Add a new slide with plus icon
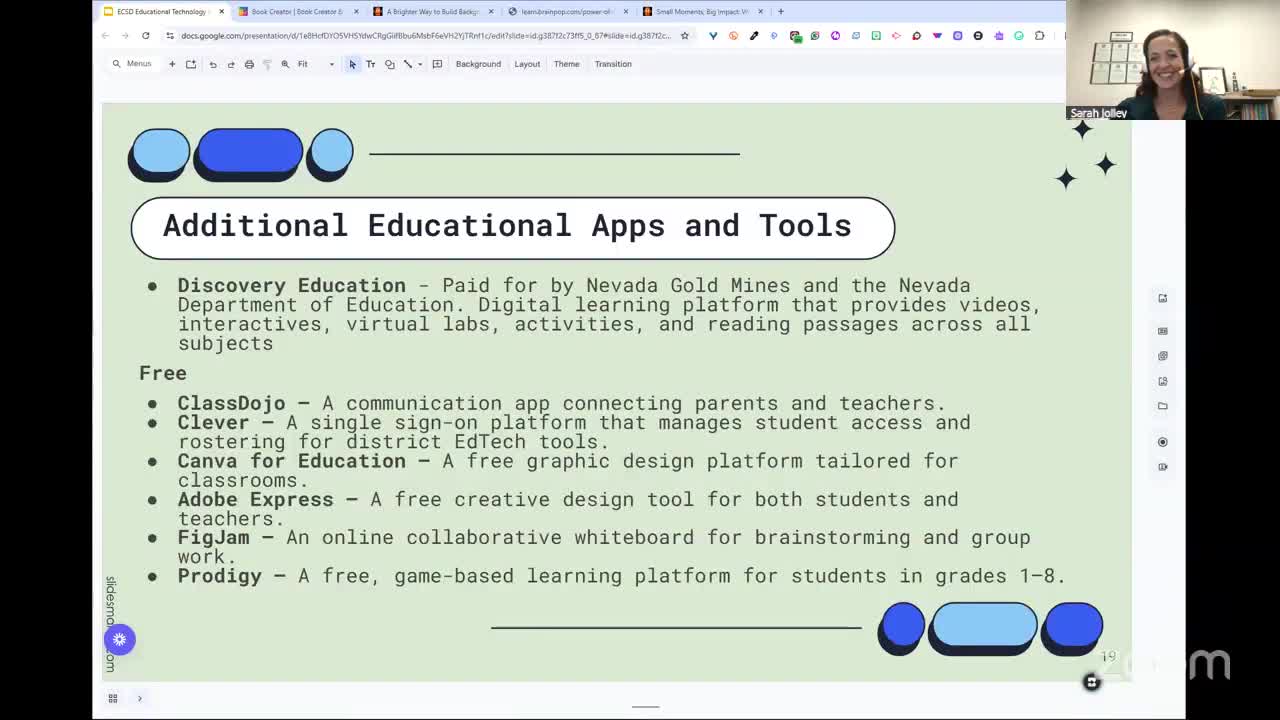1280x720 pixels. [172, 64]
